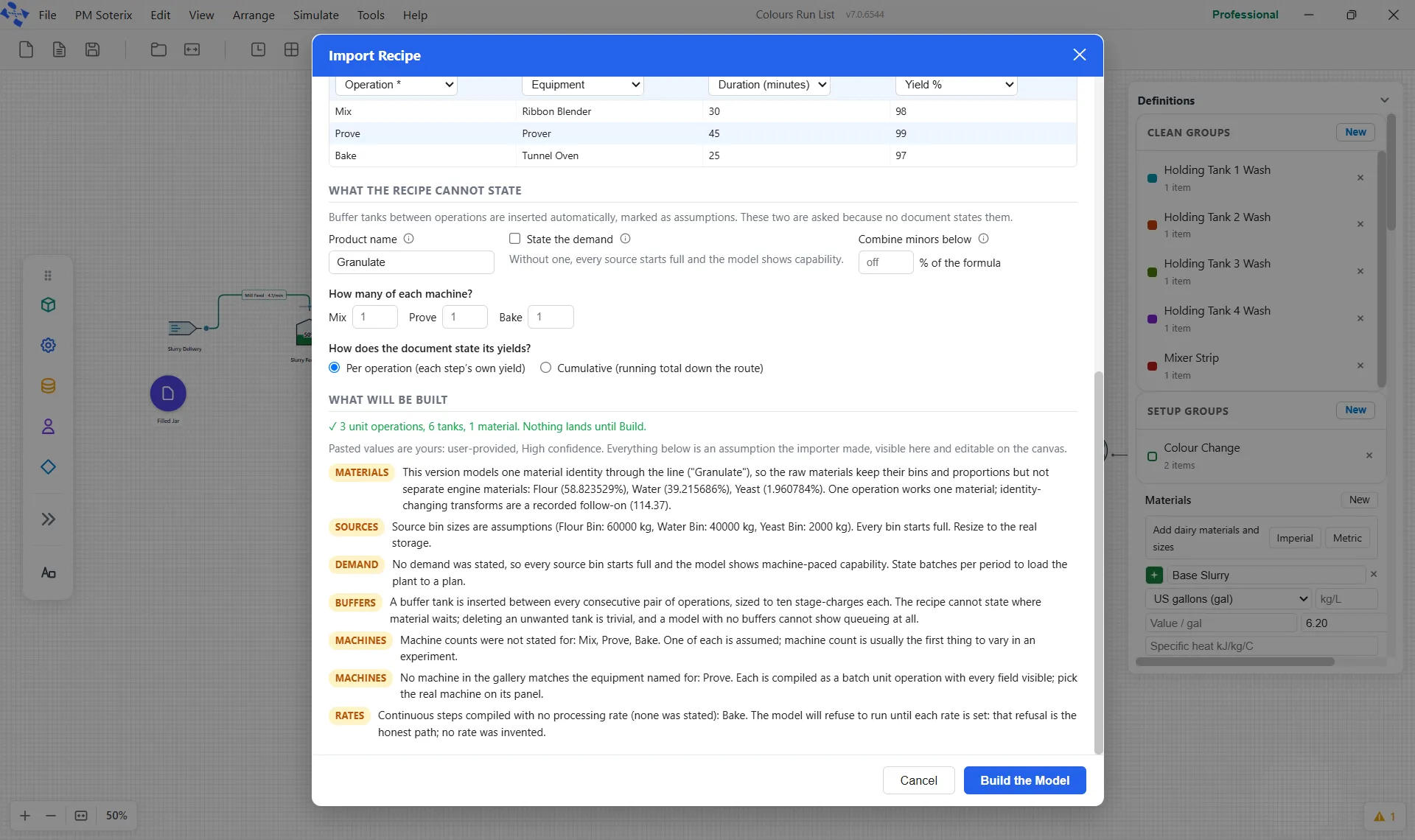Viewport: 1415px width, 840px height.
Task: Click the warning indicator in status bar
Action: [1384, 816]
